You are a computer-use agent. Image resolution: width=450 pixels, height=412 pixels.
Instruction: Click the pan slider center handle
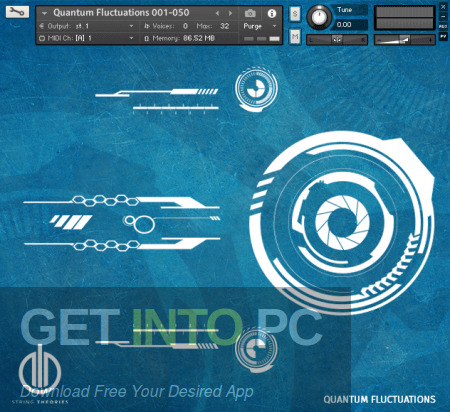coord(337,40)
